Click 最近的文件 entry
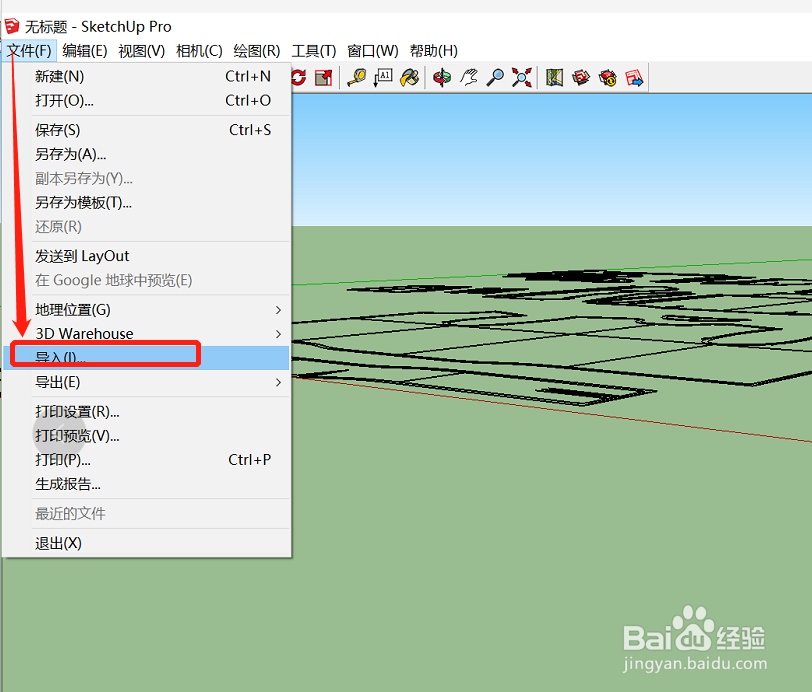The image size is (812, 692). tap(146, 514)
